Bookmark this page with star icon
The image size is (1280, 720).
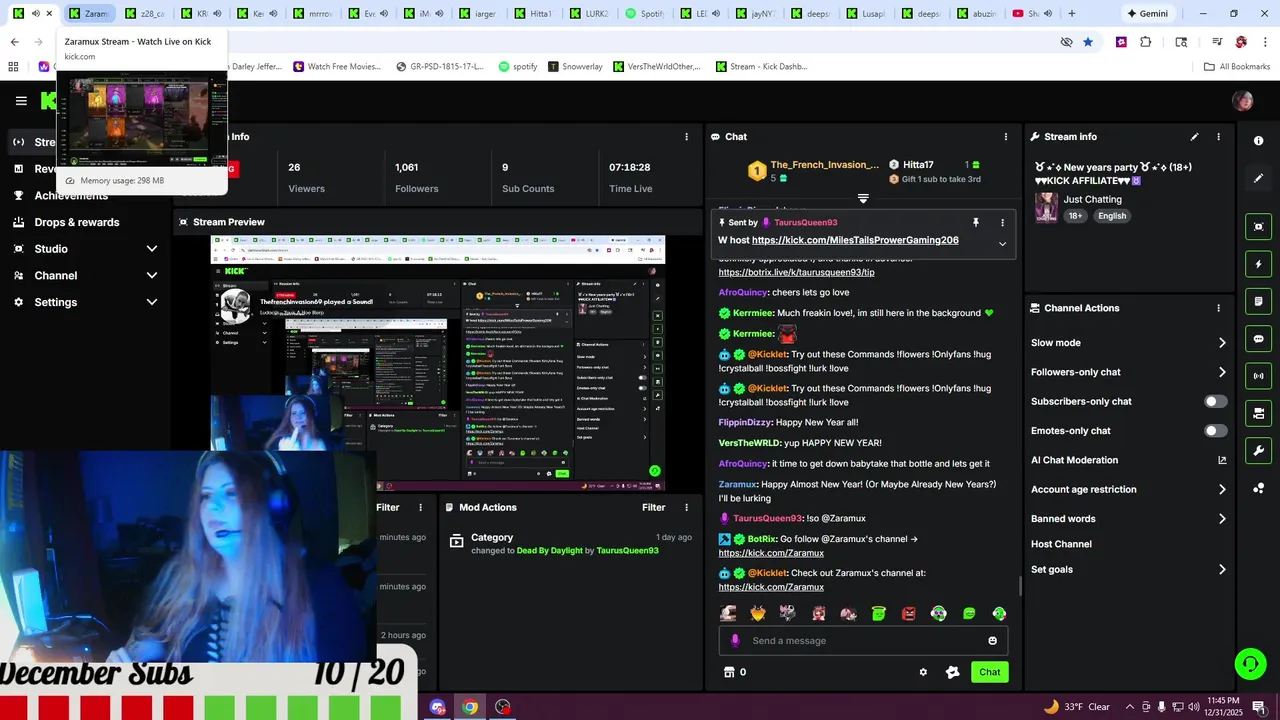[x=1088, y=42]
